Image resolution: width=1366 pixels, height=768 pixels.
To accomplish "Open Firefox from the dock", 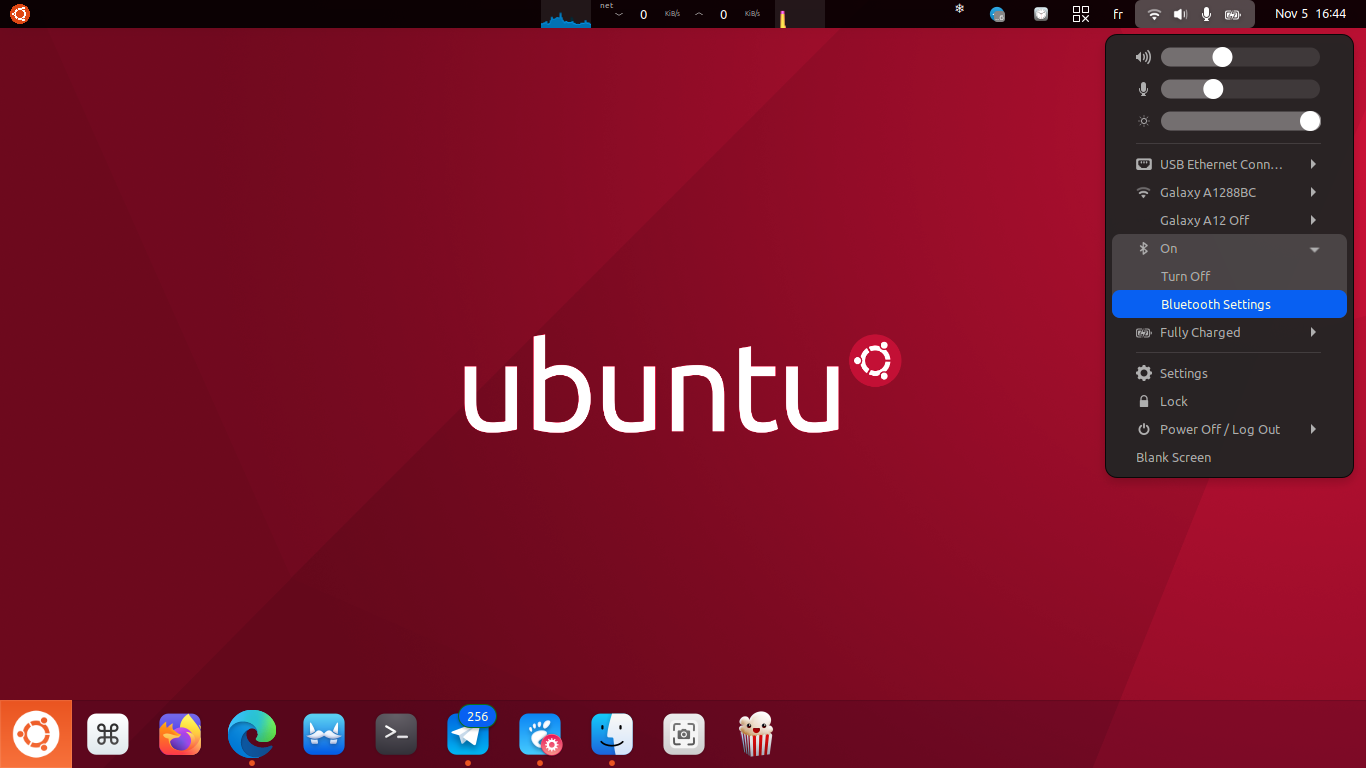I will [x=180, y=735].
